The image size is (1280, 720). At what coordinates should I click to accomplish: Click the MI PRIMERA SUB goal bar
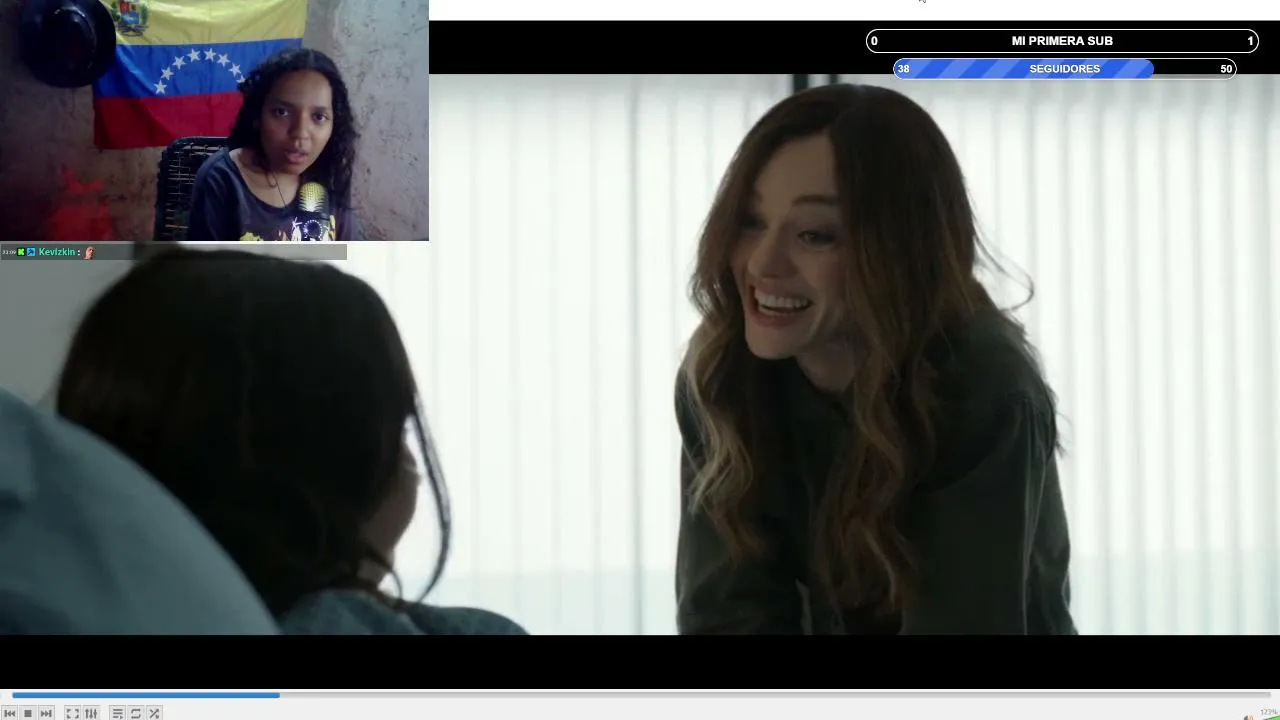pos(1062,41)
